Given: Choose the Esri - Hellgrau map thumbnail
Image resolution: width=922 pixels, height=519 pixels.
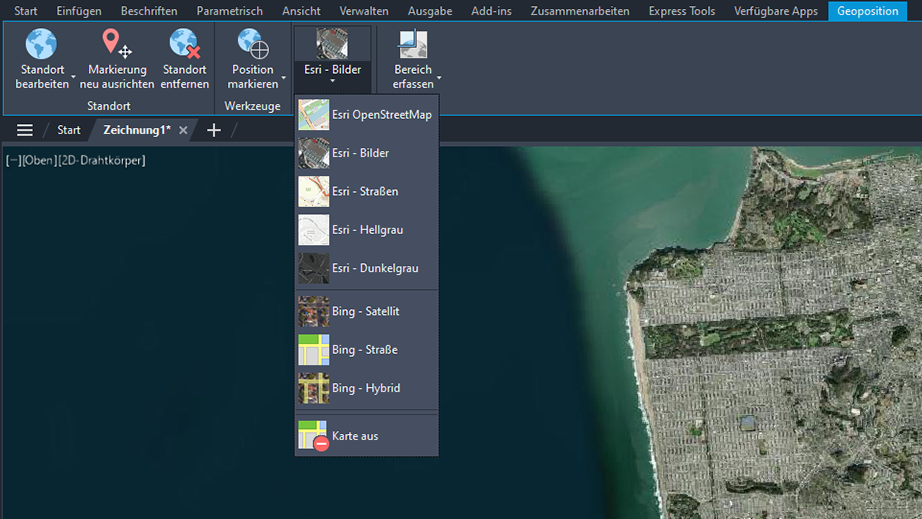Looking at the screenshot, I should 313,230.
